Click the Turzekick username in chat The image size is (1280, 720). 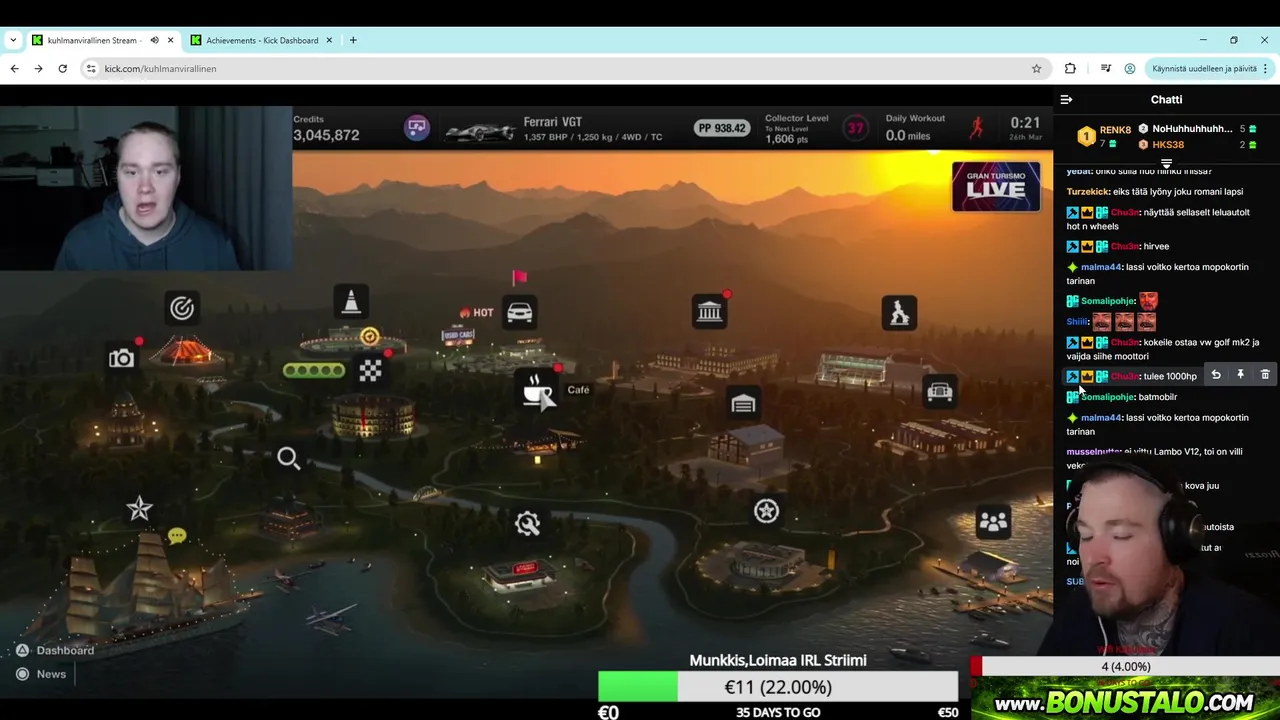tap(1088, 192)
